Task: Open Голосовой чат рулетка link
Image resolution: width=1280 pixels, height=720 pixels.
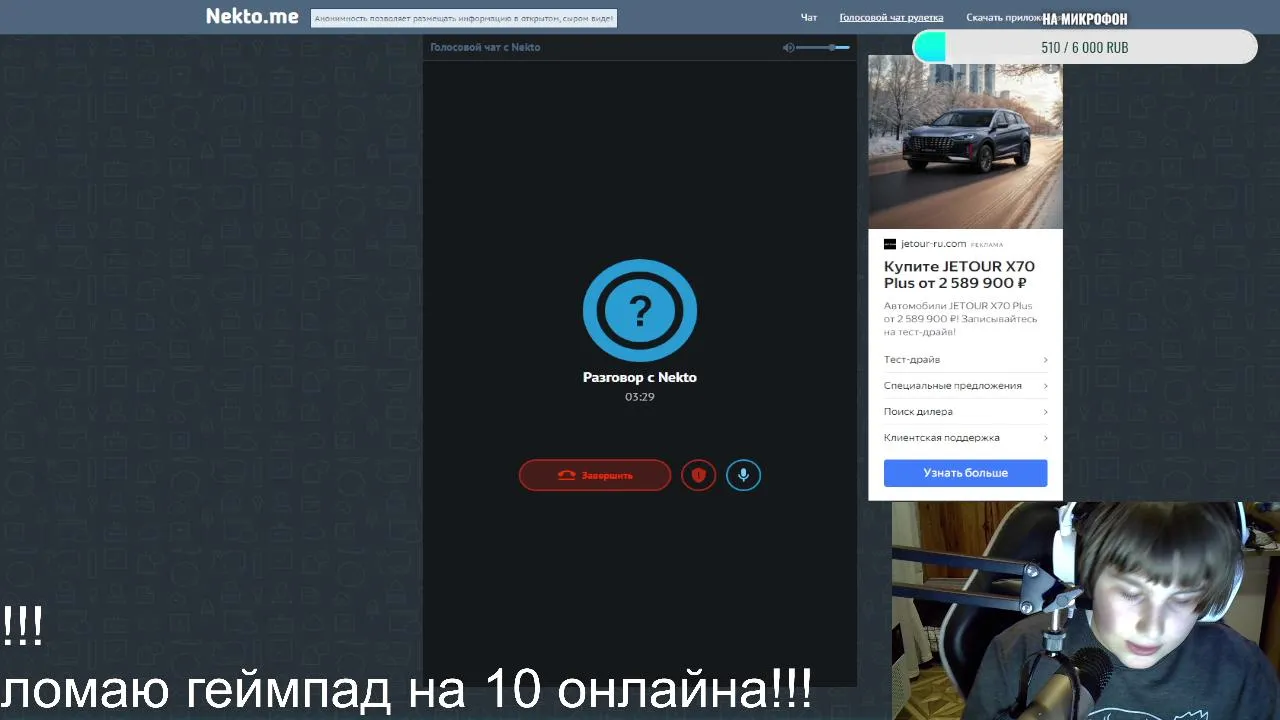Action: tap(891, 18)
